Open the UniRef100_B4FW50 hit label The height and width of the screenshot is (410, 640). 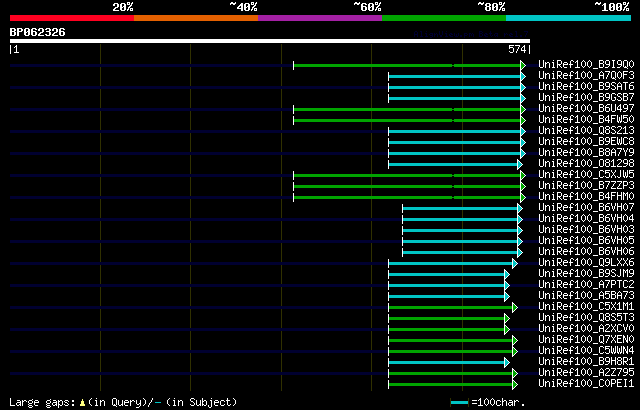(586, 120)
